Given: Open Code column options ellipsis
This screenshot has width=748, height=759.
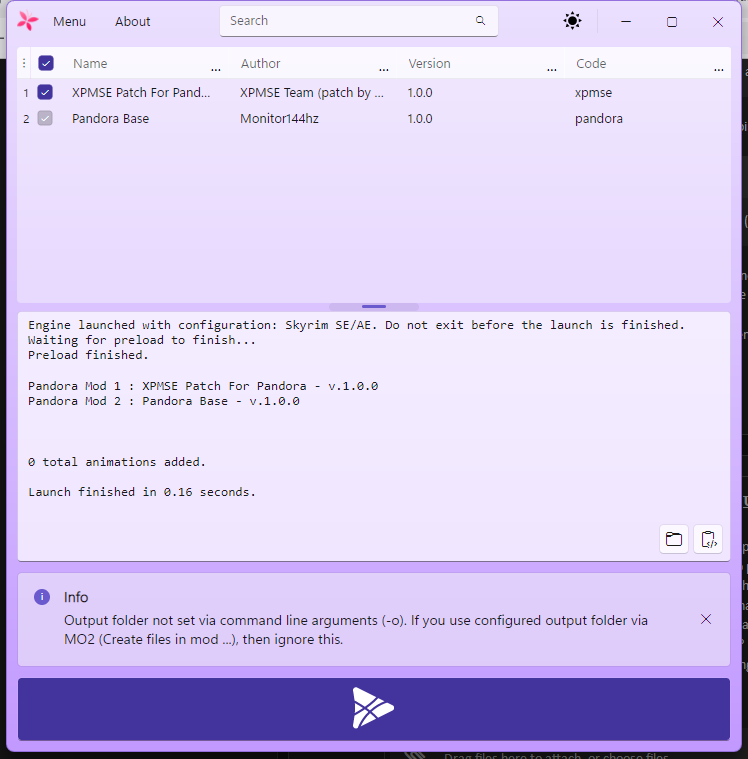Looking at the screenshot, I should click(719, 70).
